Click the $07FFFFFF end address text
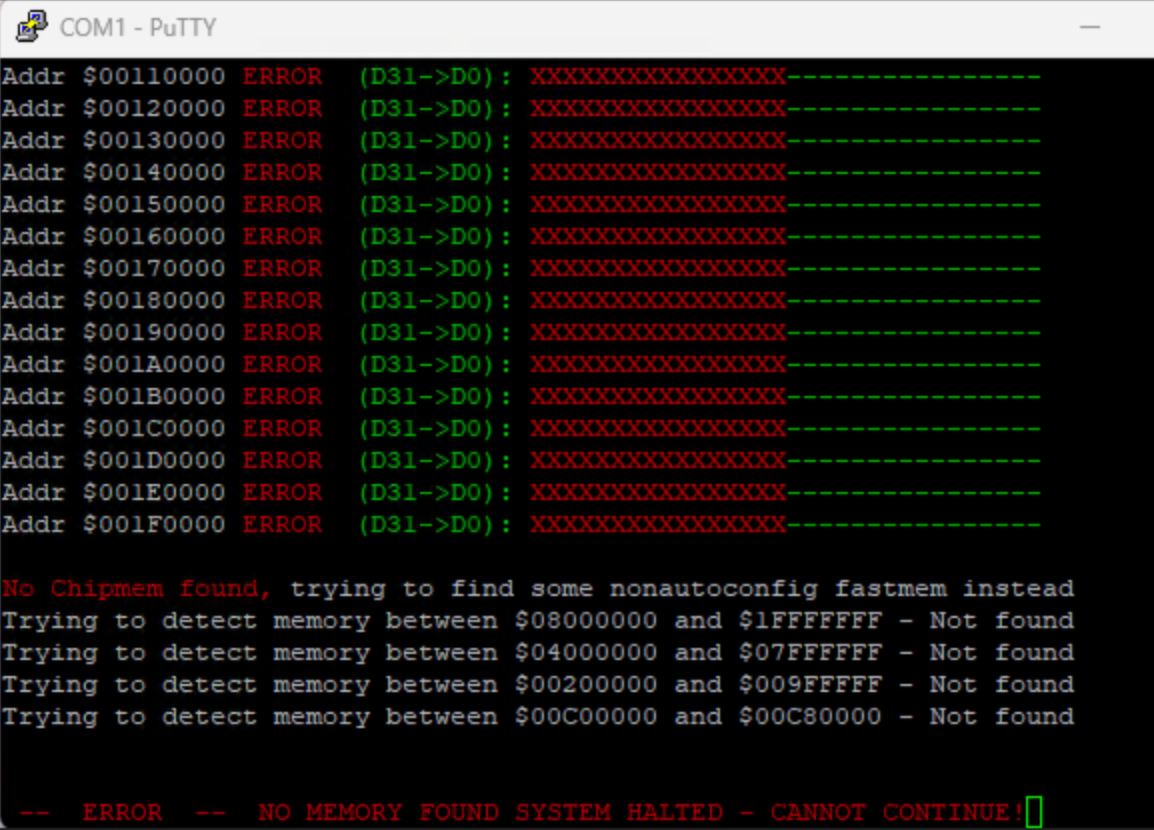 click(x=810, y=653)
